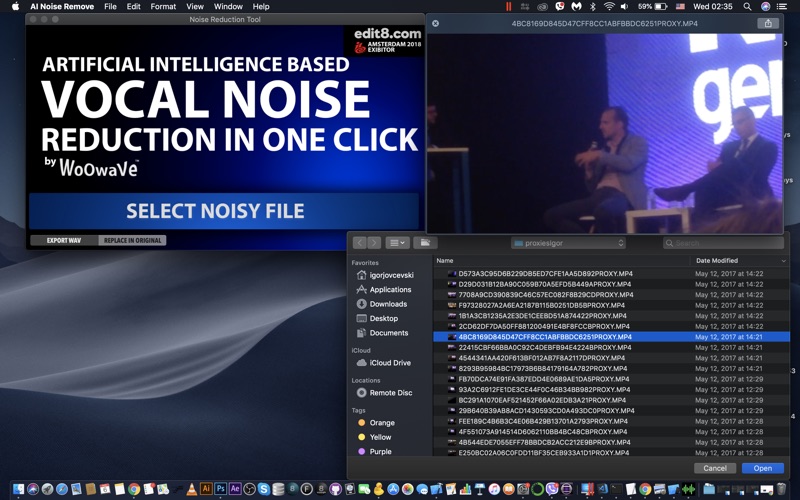The width and height of the screenshot is (800, 500).
Task: Select iCloud Drive in sidebar
Action: click(x=385, y=363)
